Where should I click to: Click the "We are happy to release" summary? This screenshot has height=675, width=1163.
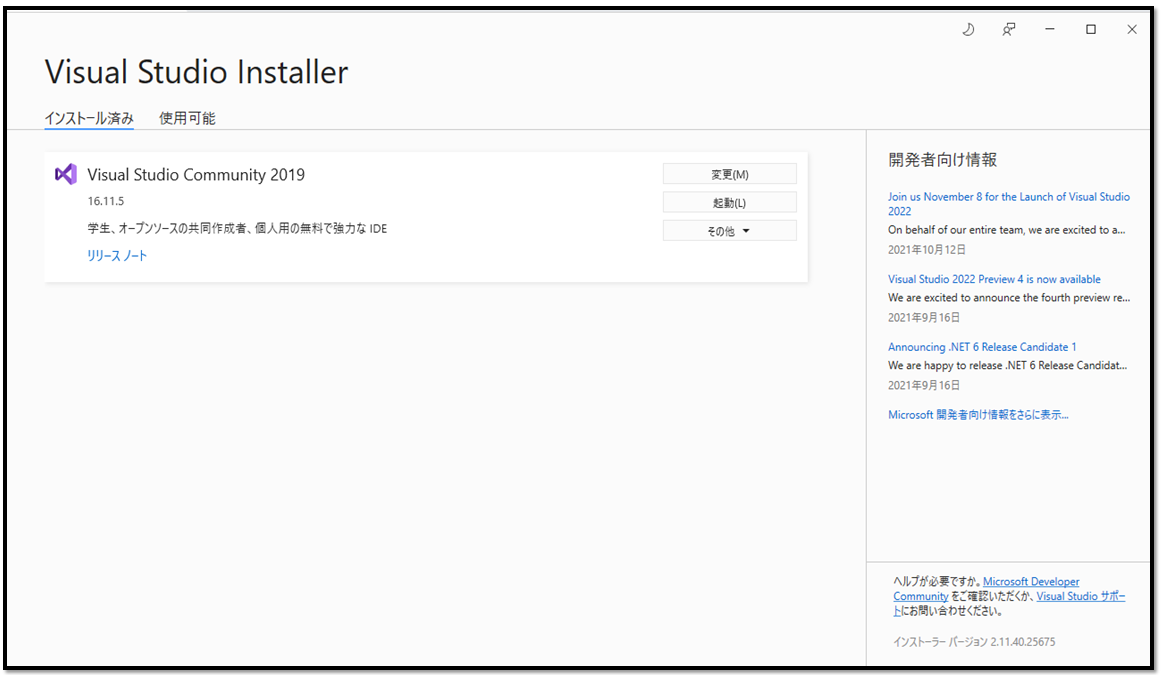point(1007,366)
